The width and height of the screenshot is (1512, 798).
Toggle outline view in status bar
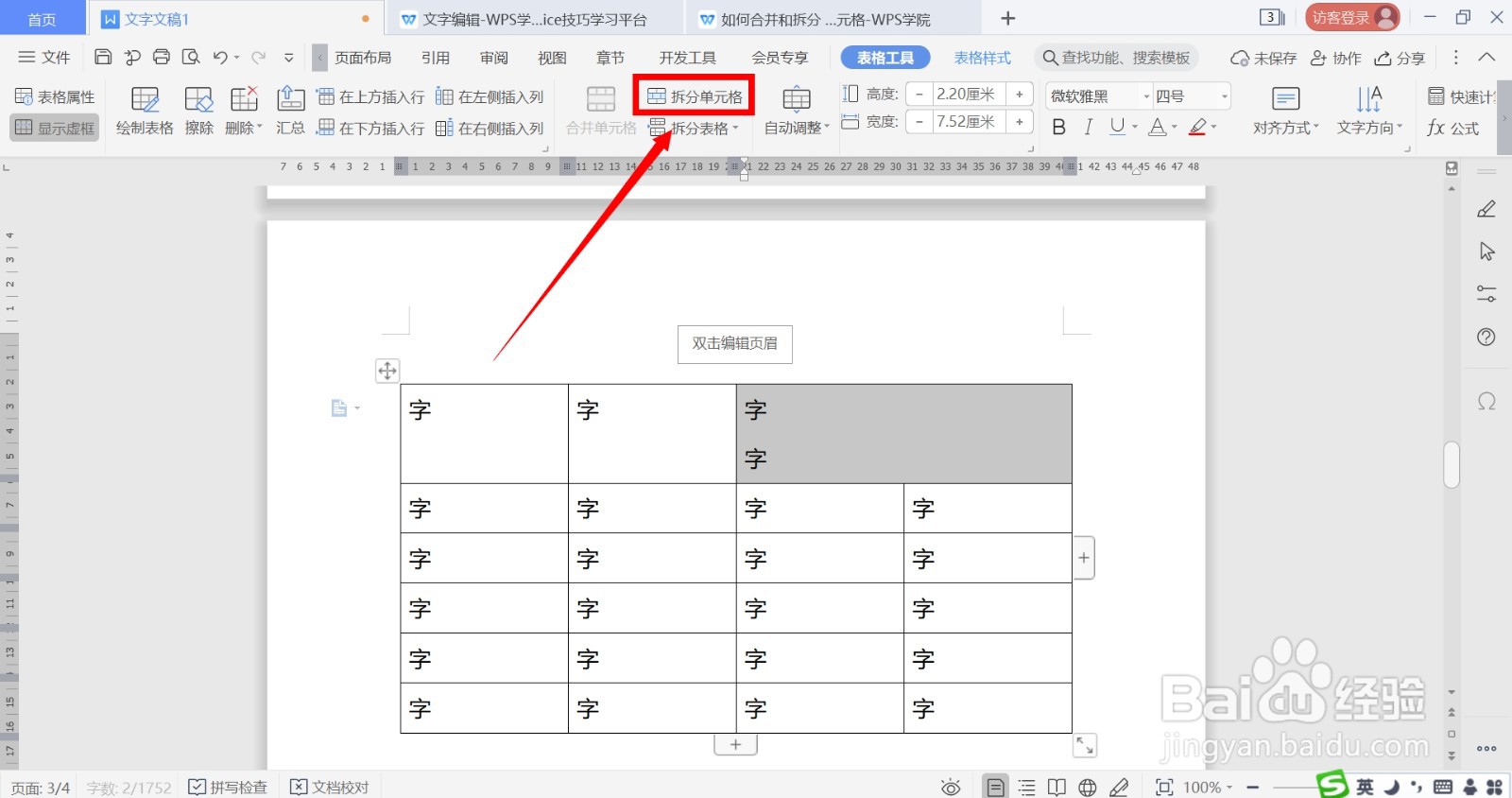(1027, 788)
